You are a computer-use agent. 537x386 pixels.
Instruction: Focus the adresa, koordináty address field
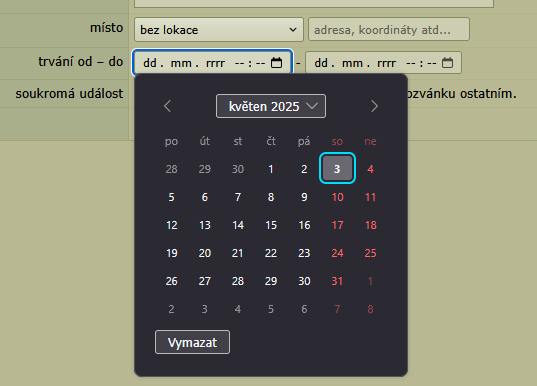tap(389, 30)
